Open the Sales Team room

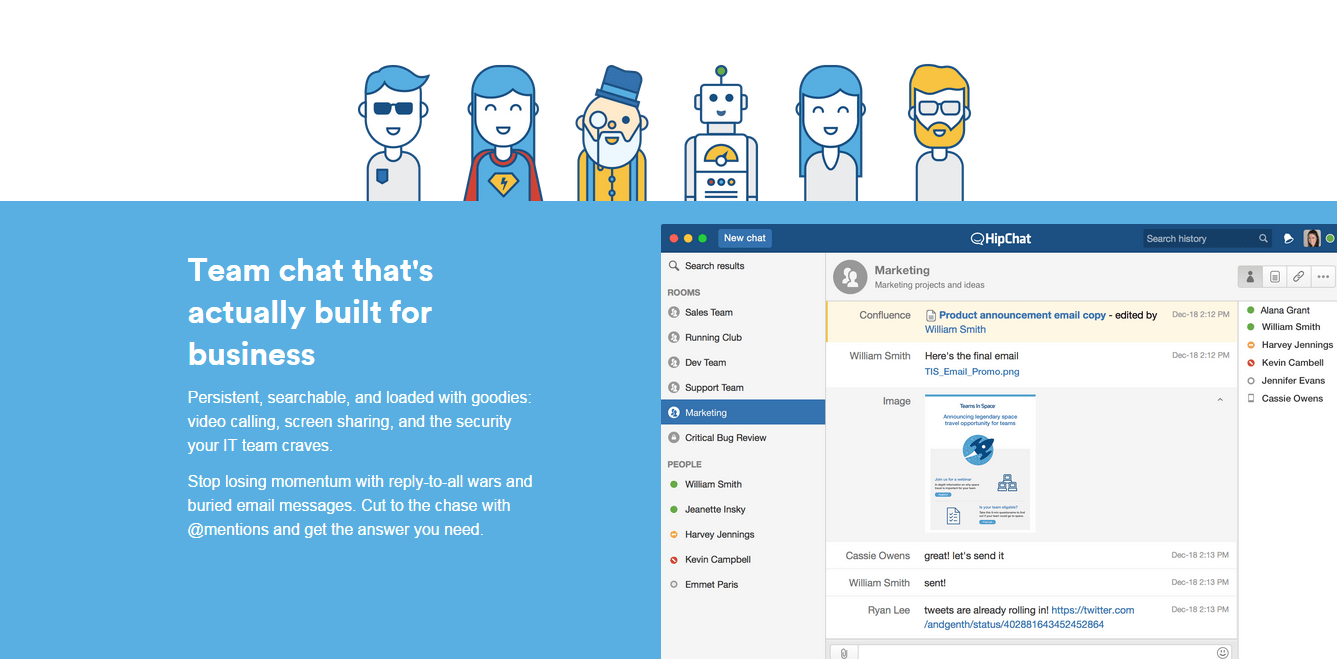(708, 312)
